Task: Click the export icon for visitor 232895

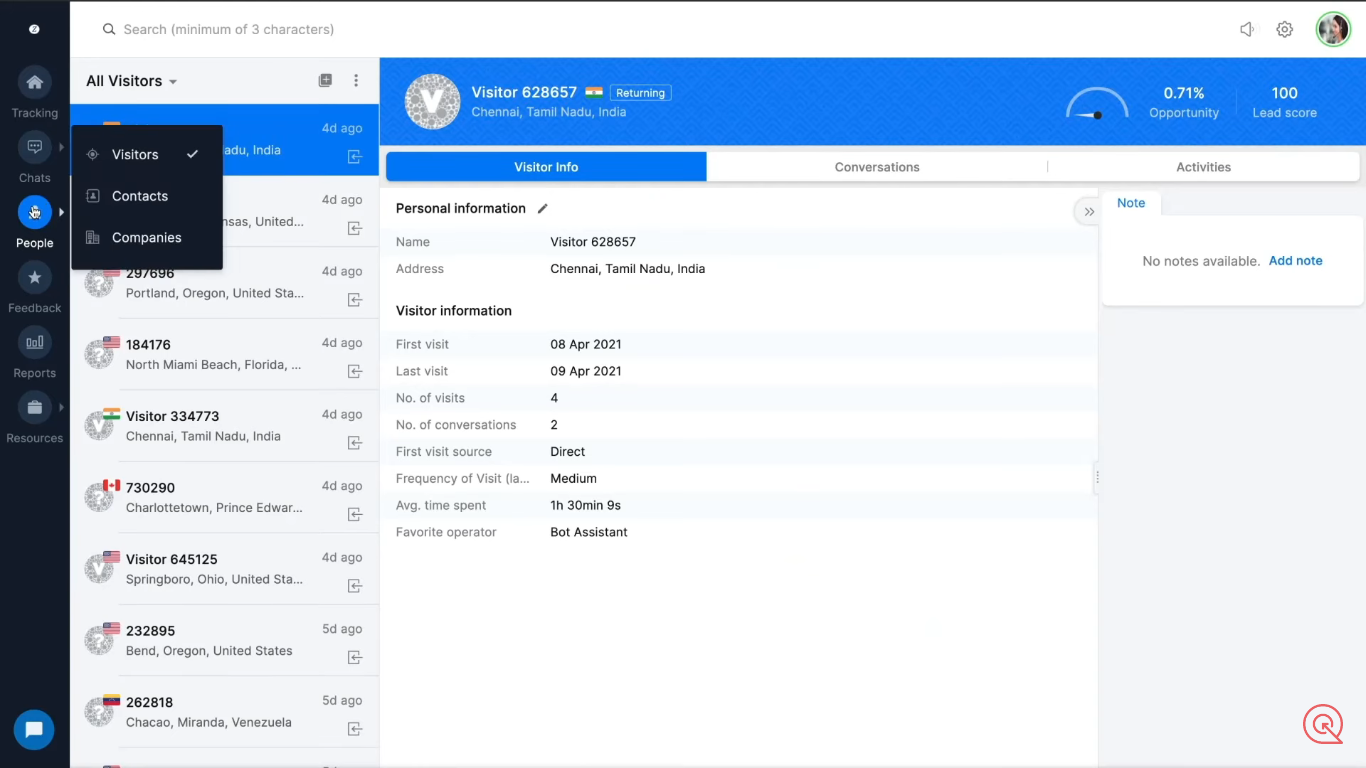Action: [355, 657]
